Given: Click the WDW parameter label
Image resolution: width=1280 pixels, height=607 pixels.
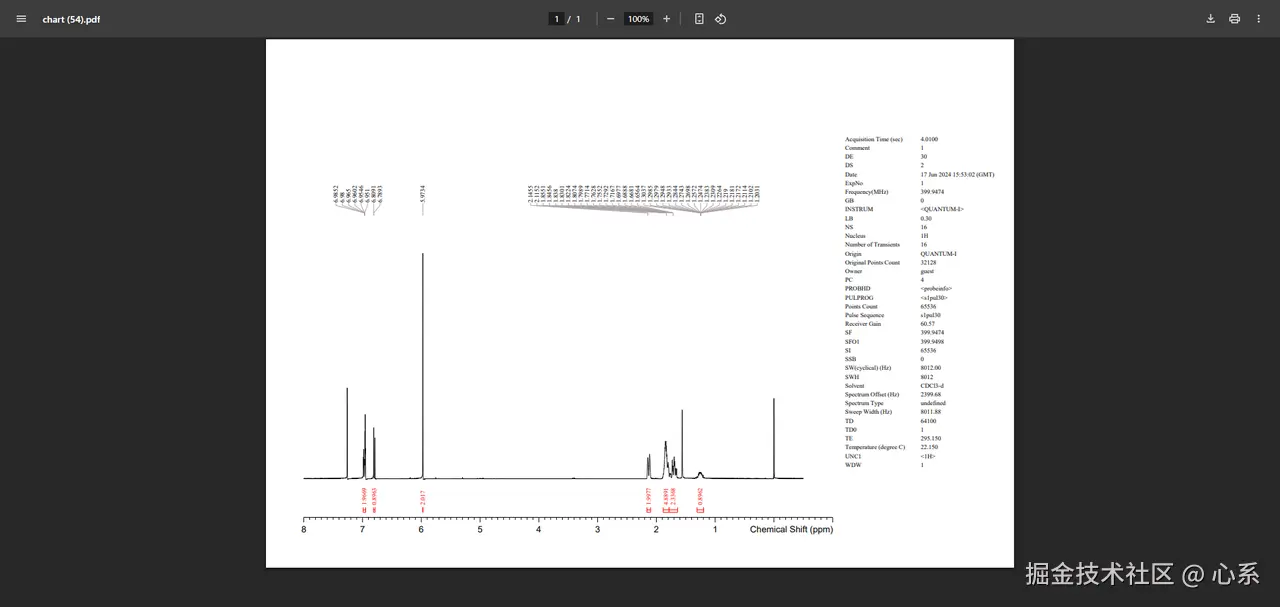Looking at the screenshot, I should pos(852,465).
